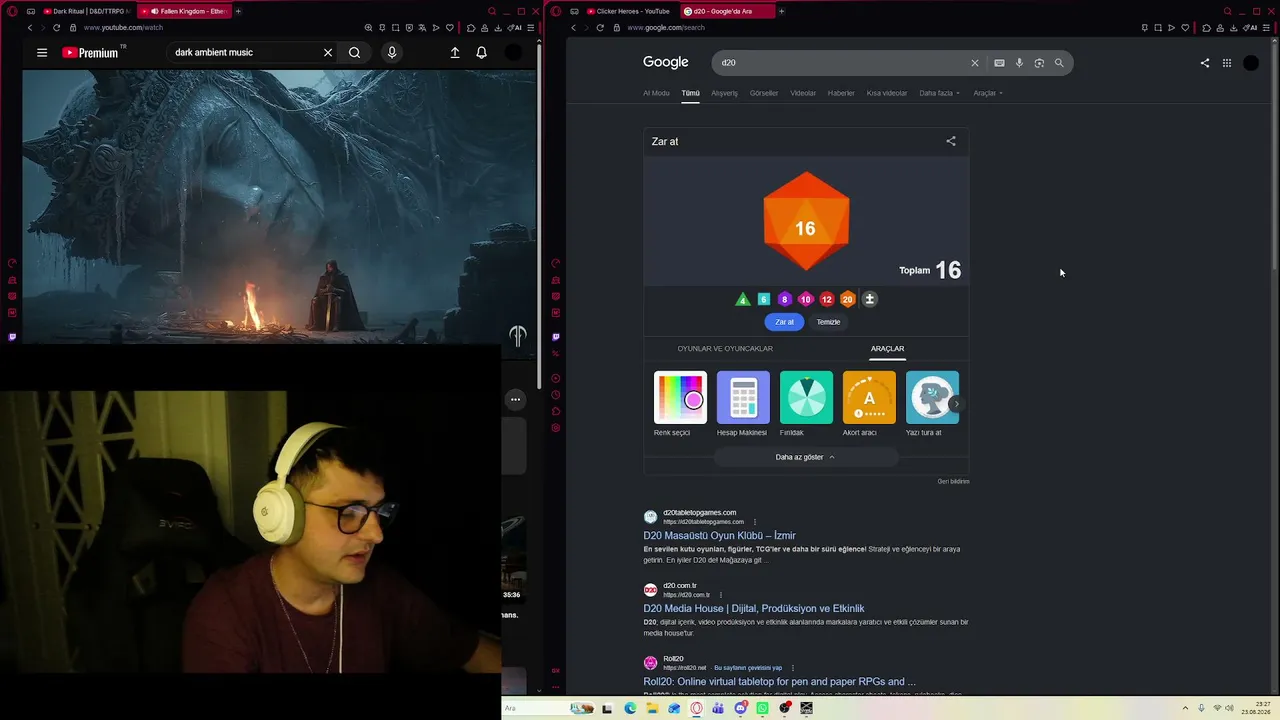Open the dice modifier plus/minus button
Image resolution: width=1280 pixels, height=720 pixels.
[869, 299]
